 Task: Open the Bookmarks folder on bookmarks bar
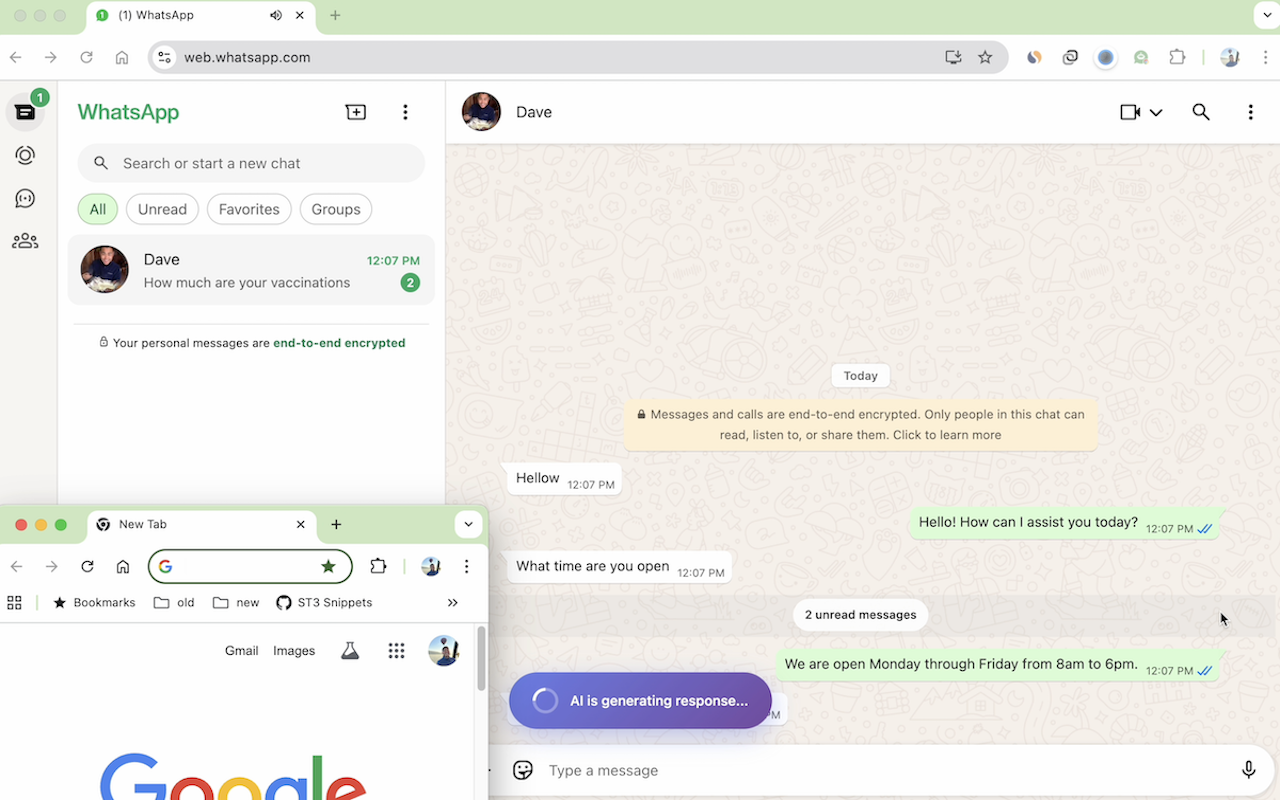94,602
